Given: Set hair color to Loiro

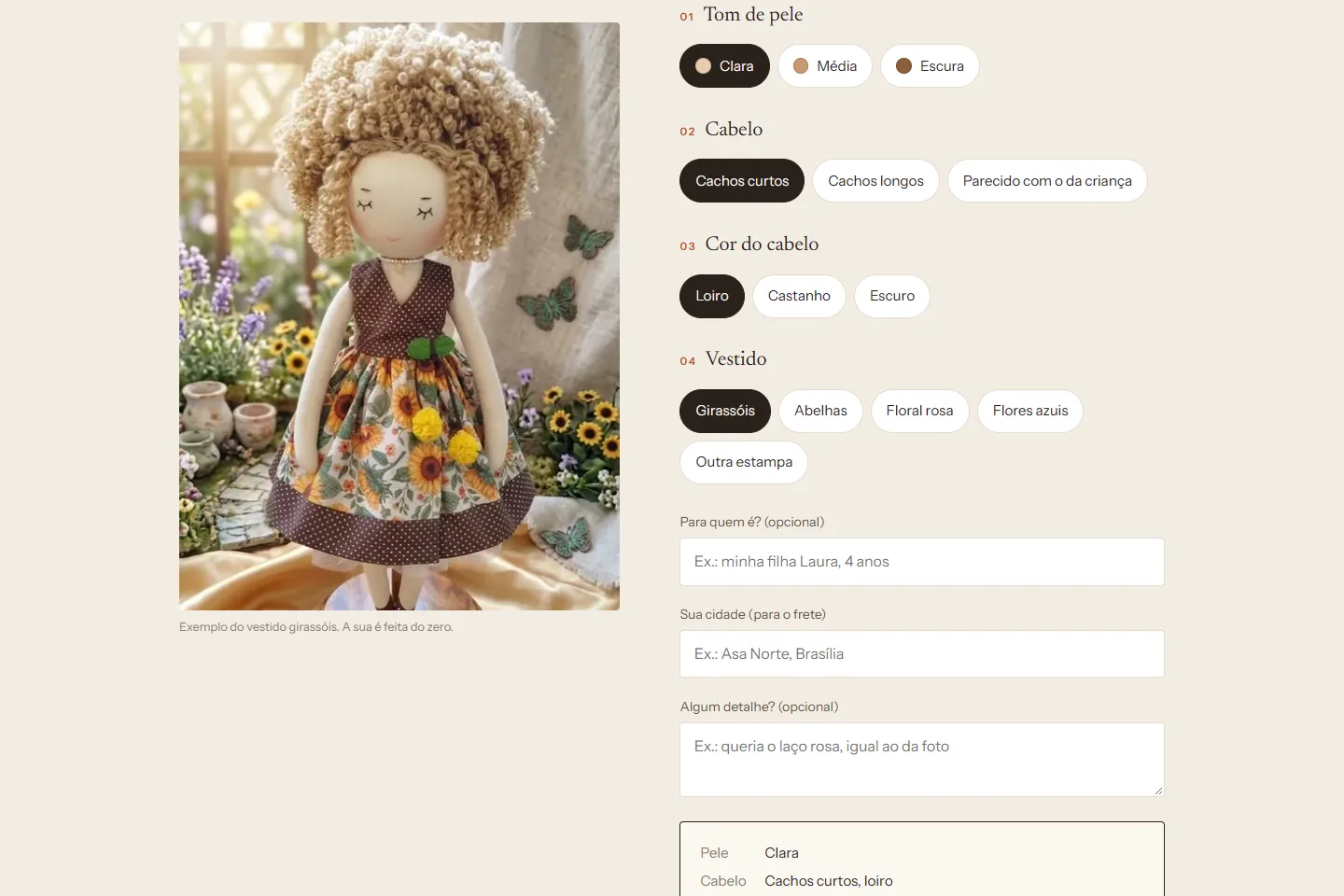Looking at the screenshot, I should click(x=712, y=296).
